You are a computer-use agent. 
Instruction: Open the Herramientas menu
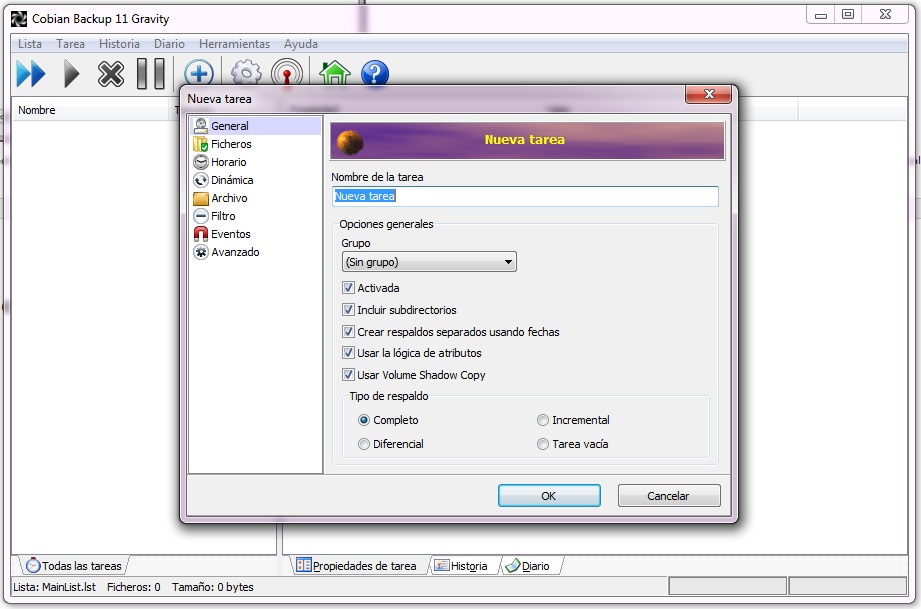(x=234, y=44)
